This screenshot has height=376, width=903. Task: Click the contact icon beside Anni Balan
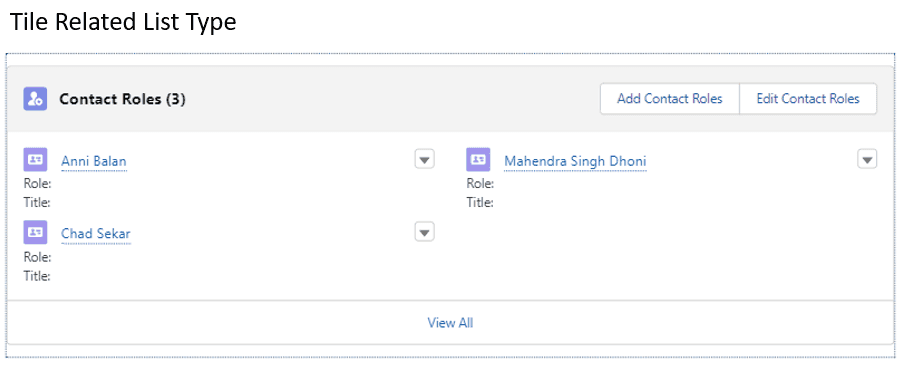click(x=35, y=159)
